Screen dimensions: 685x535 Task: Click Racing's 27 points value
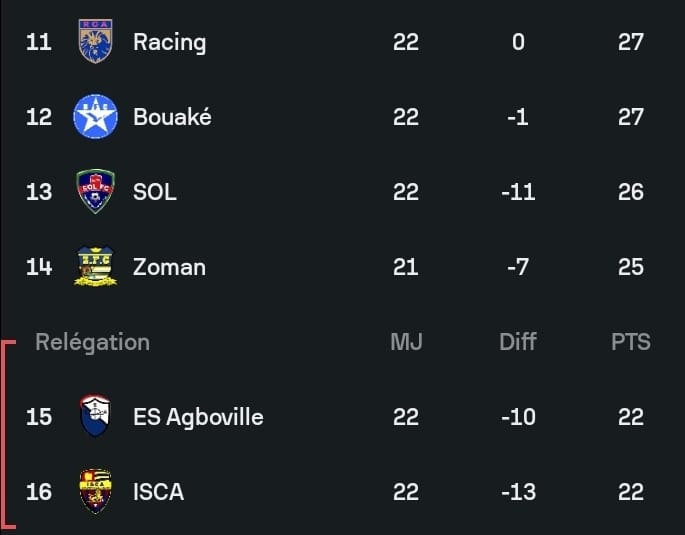(x=630, y=42)
